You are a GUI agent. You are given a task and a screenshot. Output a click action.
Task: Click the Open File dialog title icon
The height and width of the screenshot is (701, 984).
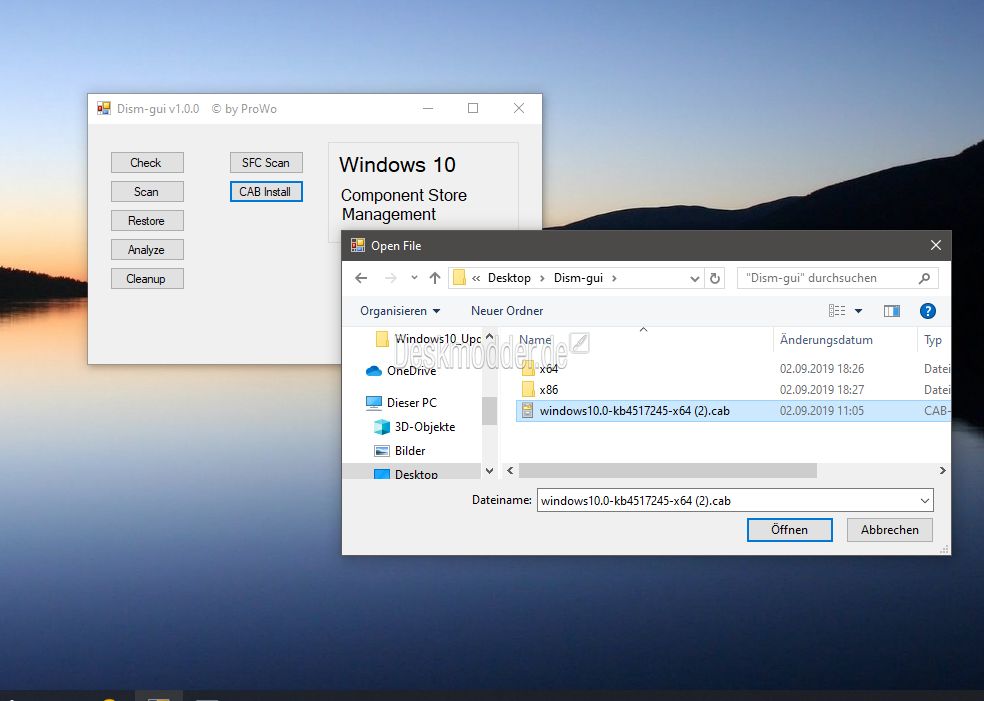click(x=358, y=245)
